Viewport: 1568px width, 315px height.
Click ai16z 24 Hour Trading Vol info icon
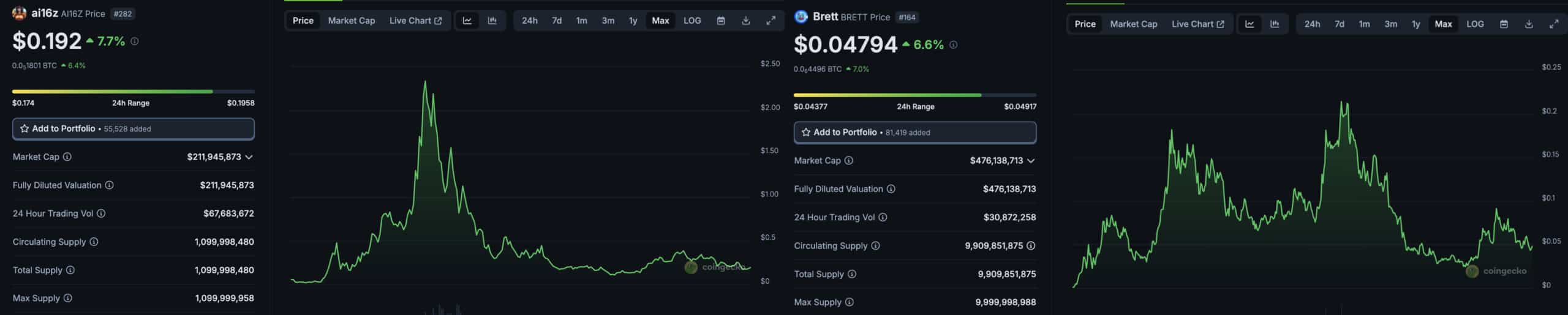[101, 213]
